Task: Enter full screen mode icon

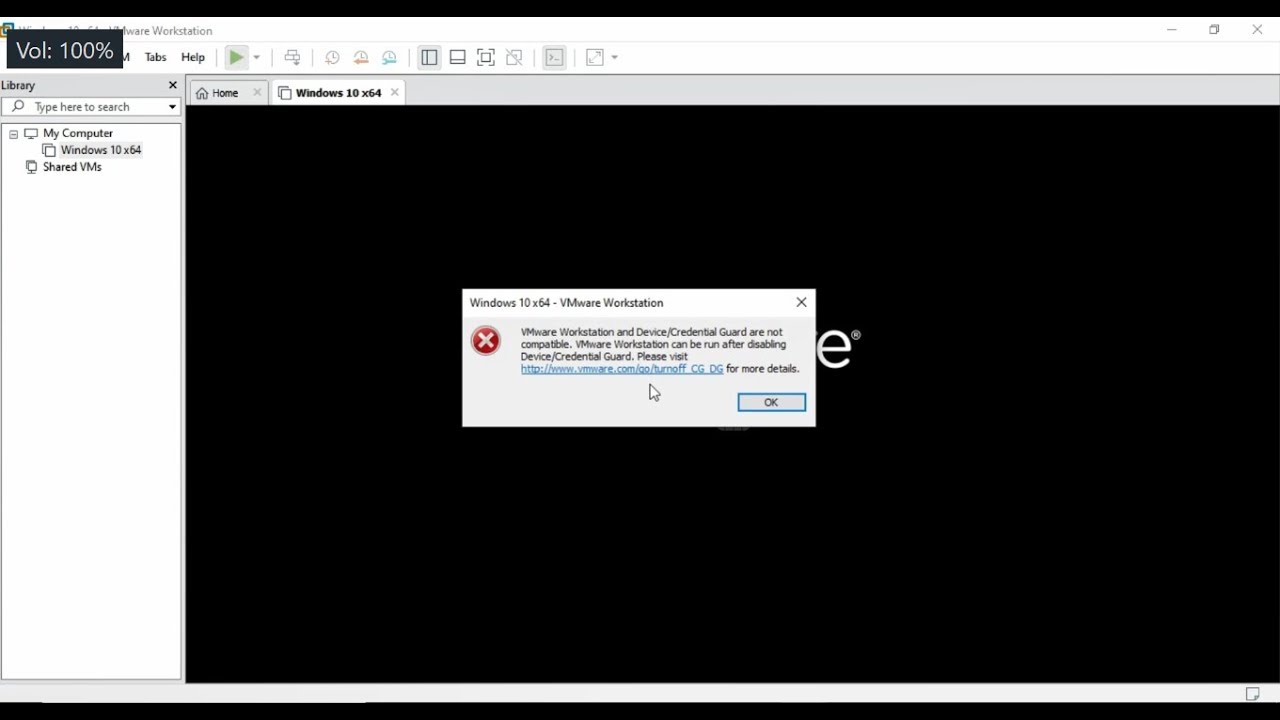Action: coord(486,58)
